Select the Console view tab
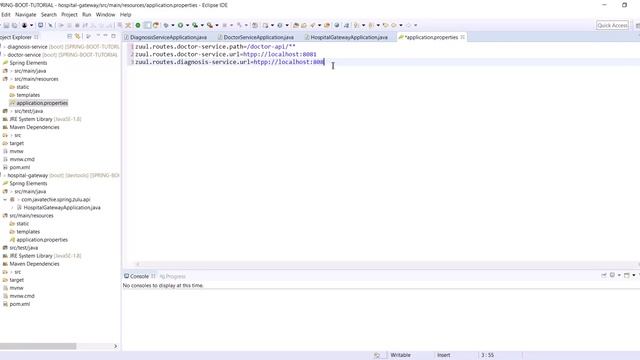Image resolution: width=640 pixels, height=360 pixels. point(139,276)
